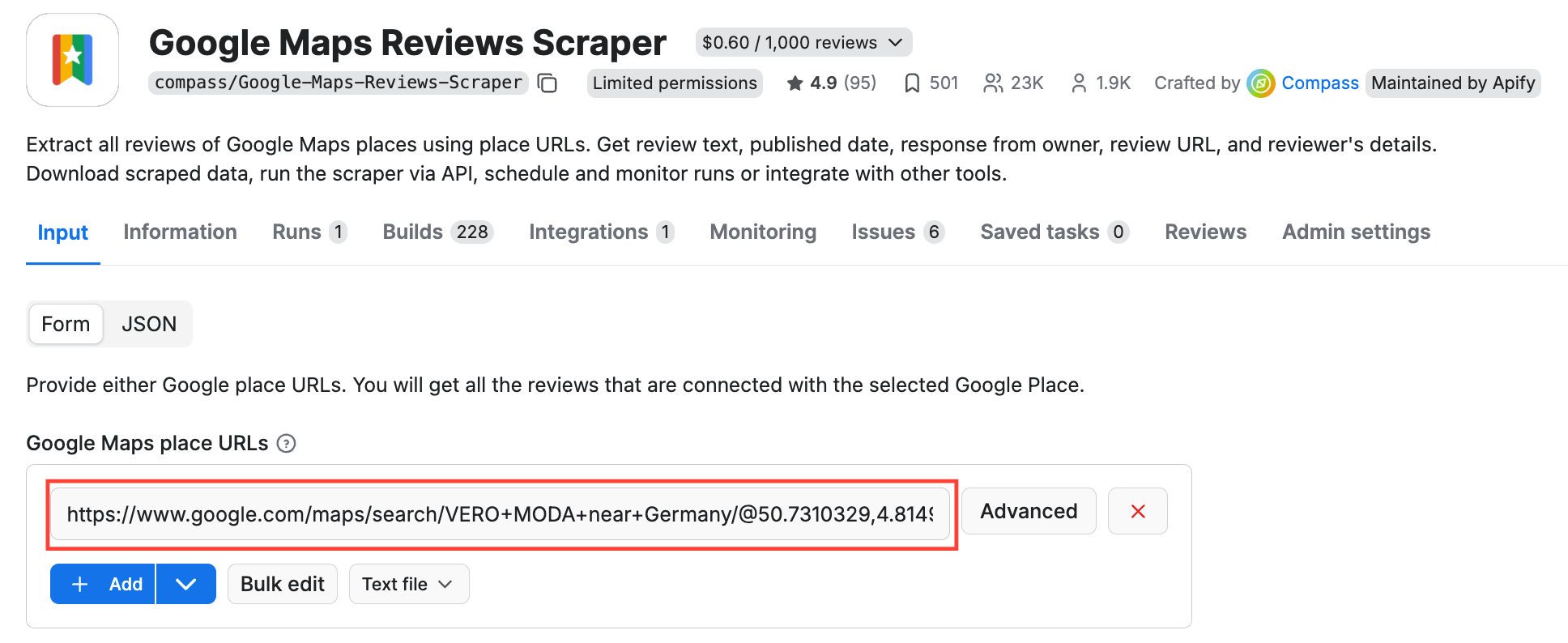Image resolution: width=1568 pixels, height=643 pixels.
Task: Open the Compass author link
Action: pos(1320,83)
